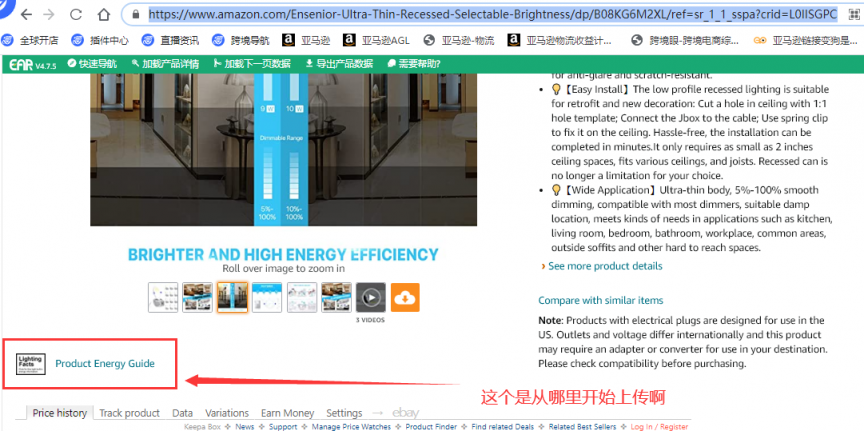Open 快速导航 in the green toolbar
Viewport: 864px width, 431px height.
[x=92, y=64]
